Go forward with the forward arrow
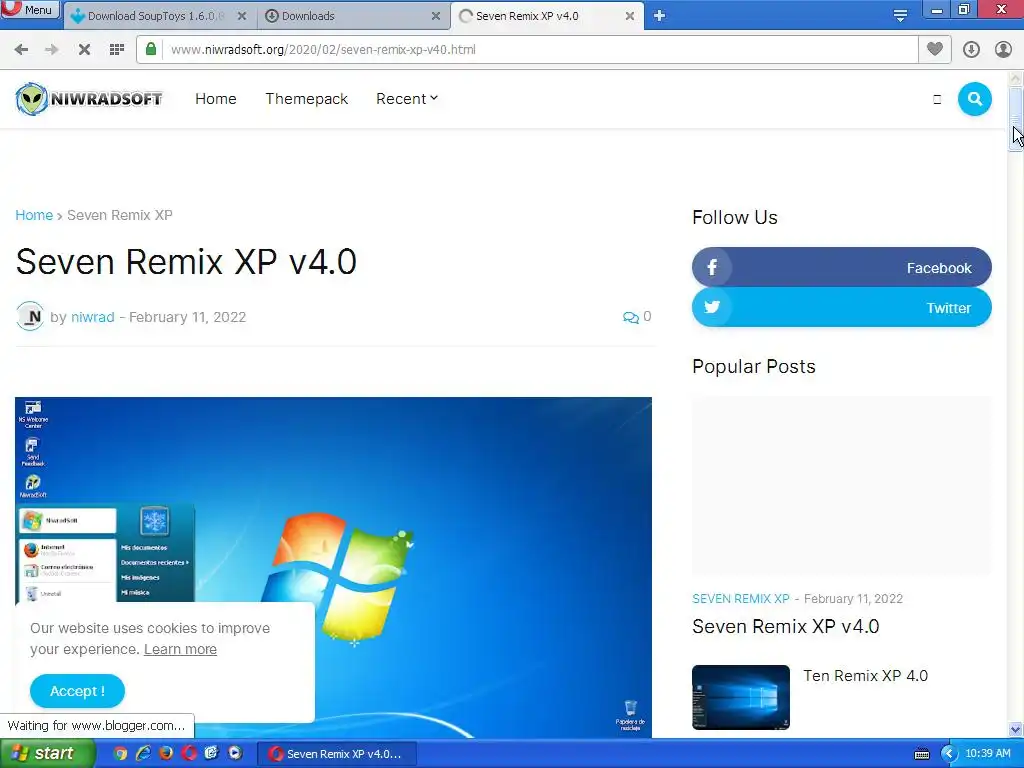1024x768 pixels. point(52,50)
